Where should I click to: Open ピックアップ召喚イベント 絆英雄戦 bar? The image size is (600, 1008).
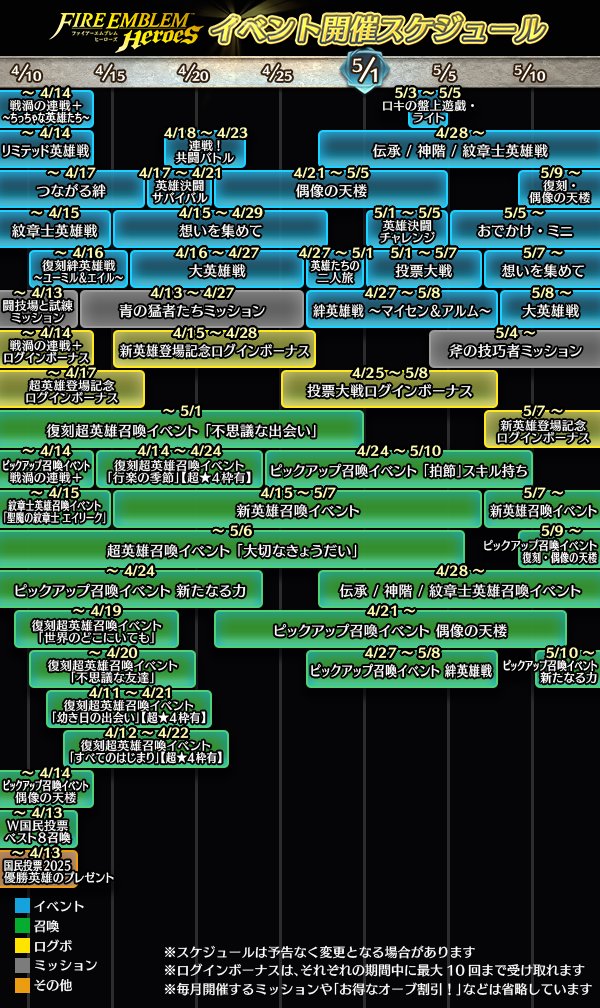(x=402, y=670)
